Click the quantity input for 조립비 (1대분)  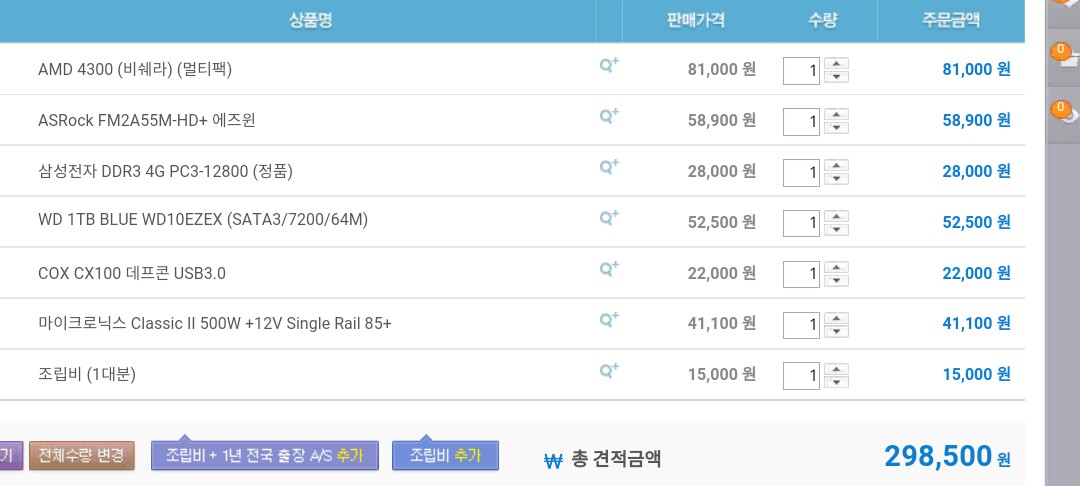[801, 376]
